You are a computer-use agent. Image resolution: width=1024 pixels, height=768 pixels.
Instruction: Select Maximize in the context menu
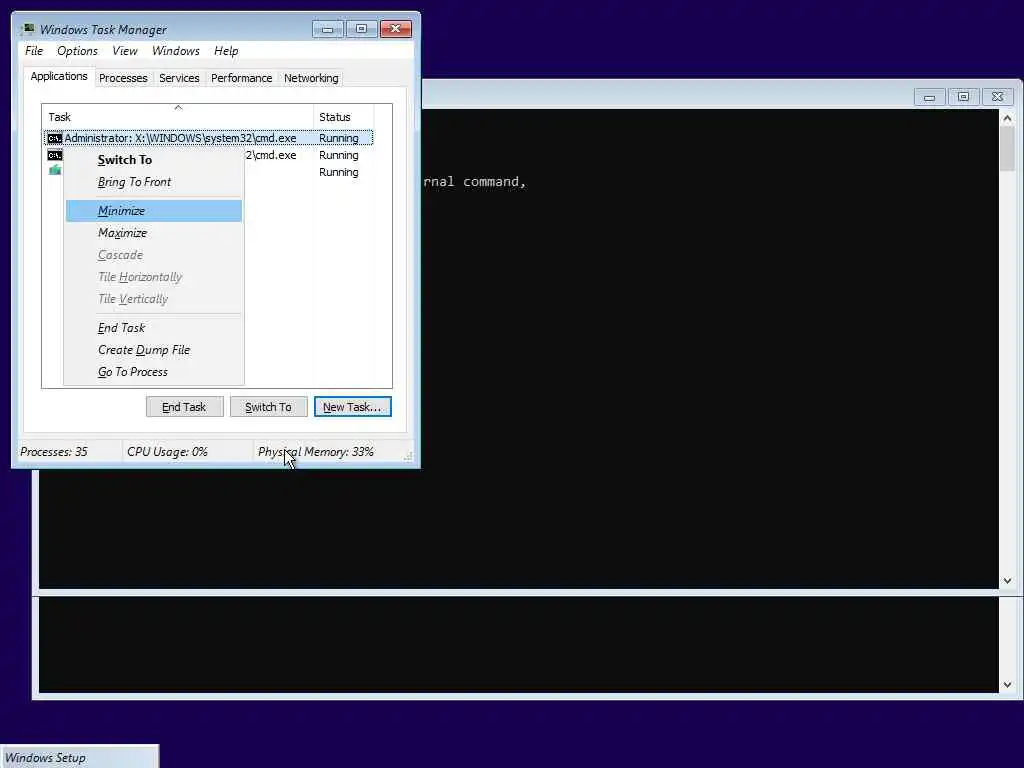click(154, 233)
